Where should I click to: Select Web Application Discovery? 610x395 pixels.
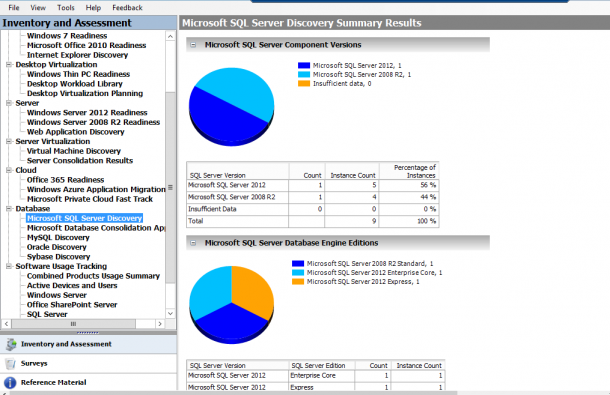pos(75,132)
